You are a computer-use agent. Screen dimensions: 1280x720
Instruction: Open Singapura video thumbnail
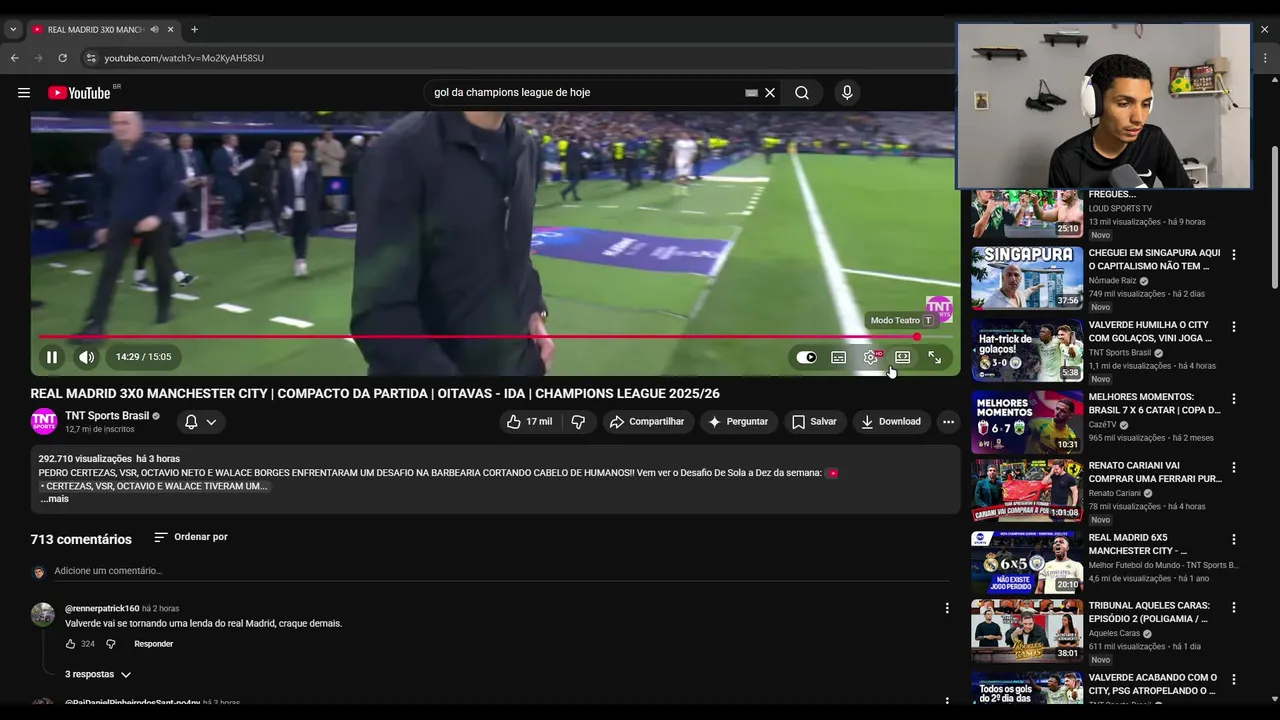(x=1027, y=279)
